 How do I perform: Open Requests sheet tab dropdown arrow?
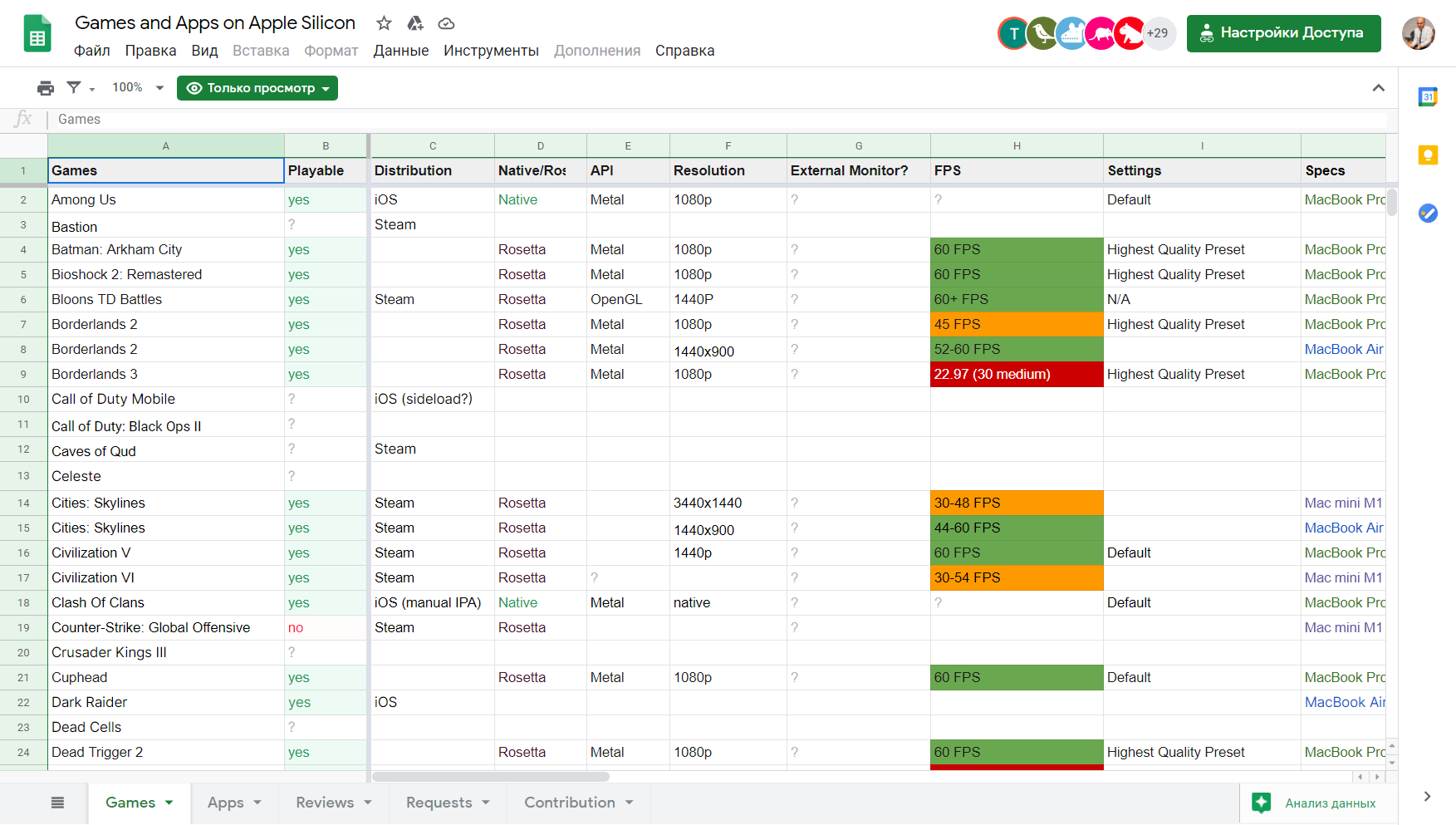pos(486,803)
